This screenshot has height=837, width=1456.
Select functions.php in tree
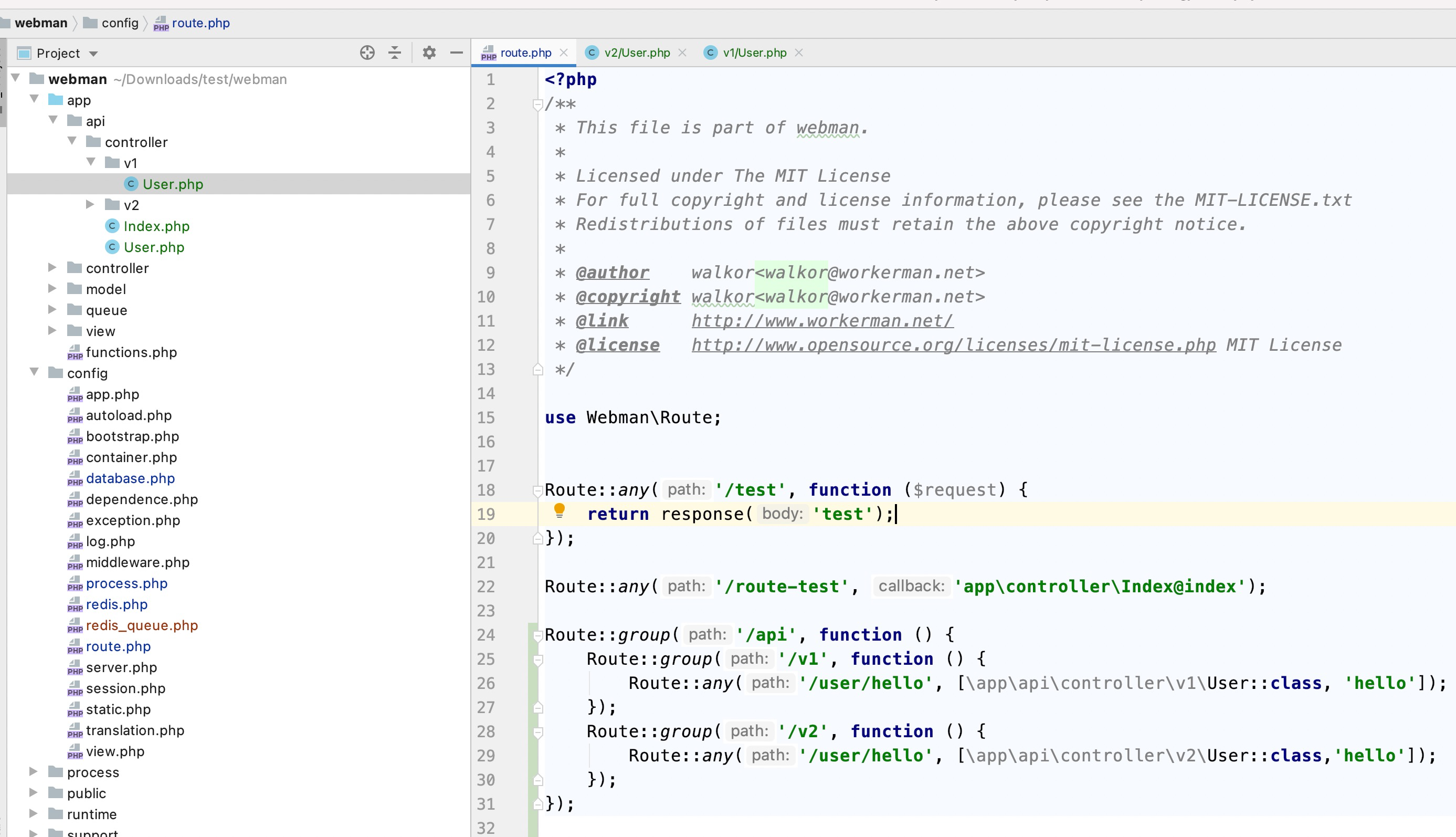click(x=131, y=352)
